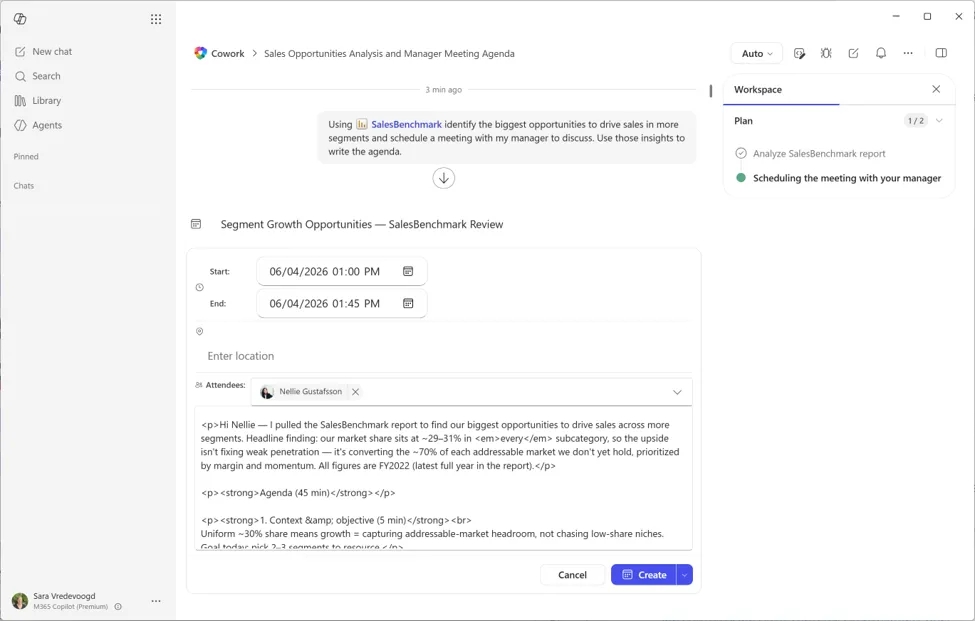The width and height of the screenshot is (975, 621).
Task: Select the Analyze SalesBenchmark report step
Action: tap(820, 154)
